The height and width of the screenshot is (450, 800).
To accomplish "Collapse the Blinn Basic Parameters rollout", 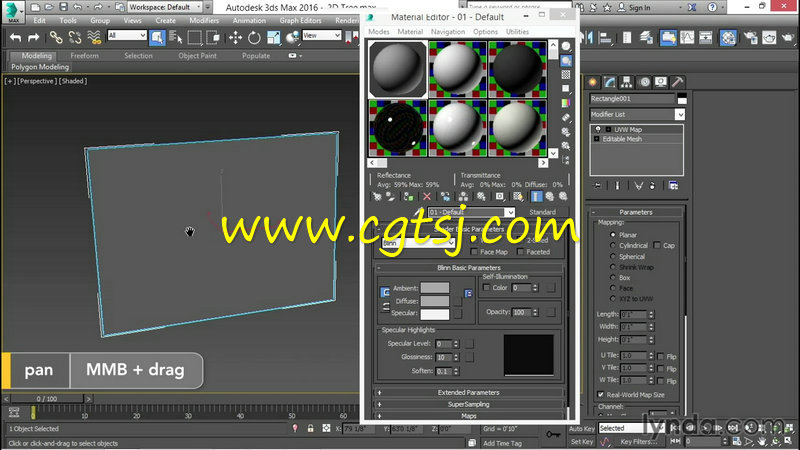I will click(x=468, y=267).
